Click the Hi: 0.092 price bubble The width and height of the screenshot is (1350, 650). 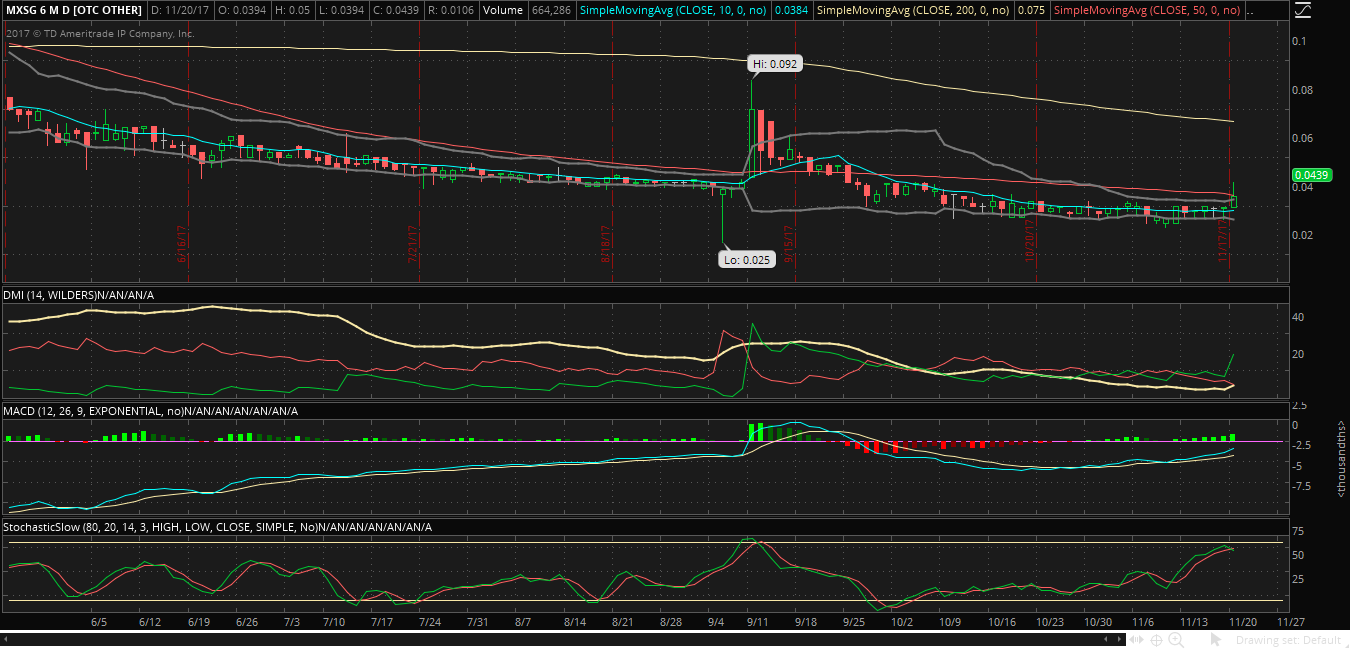(775, 64)
